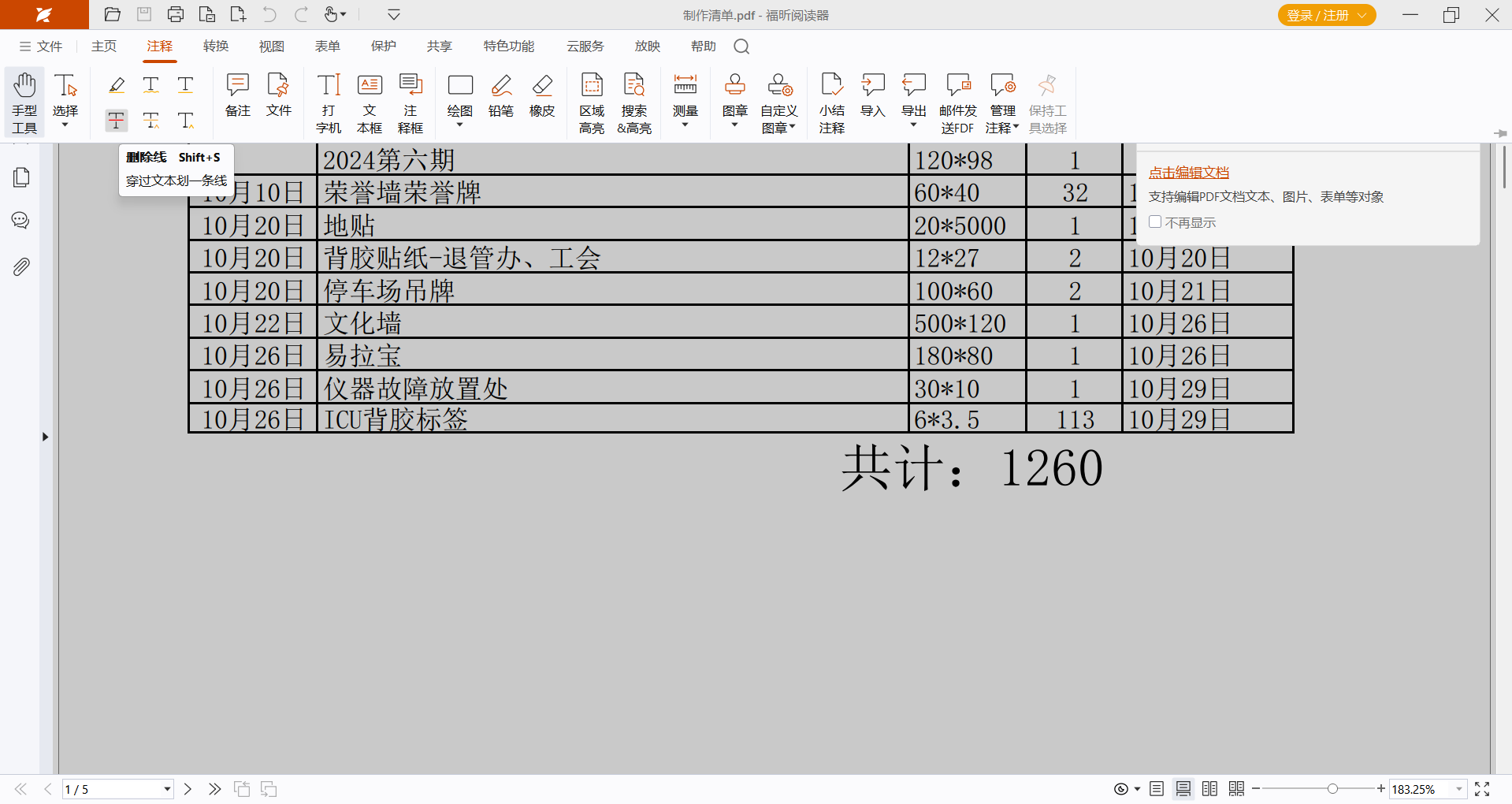Open the comments panel in sidebar
The image size is (1512, 804).
coord(21,221)
